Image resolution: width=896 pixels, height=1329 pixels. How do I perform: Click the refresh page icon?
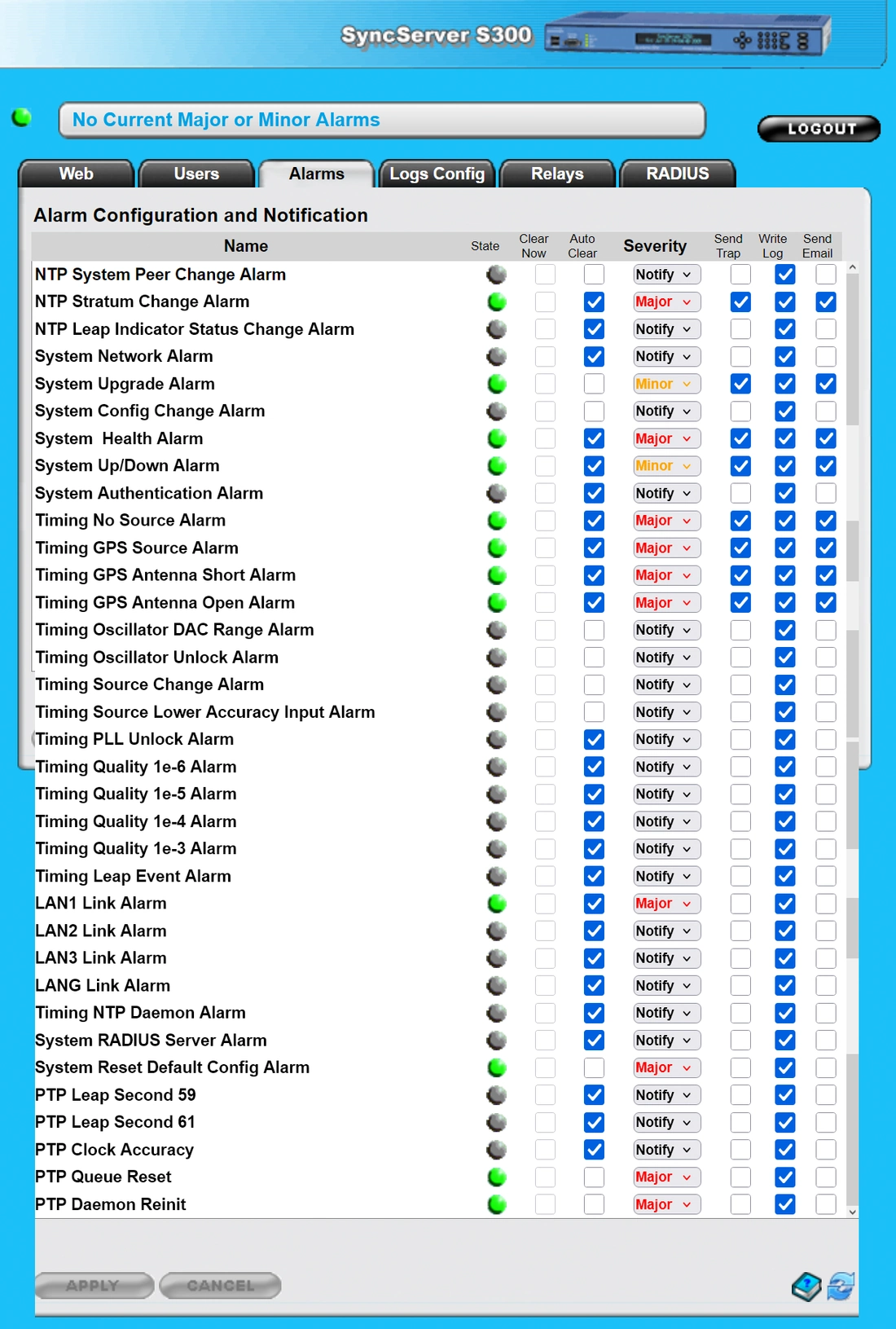[841, 1287]
